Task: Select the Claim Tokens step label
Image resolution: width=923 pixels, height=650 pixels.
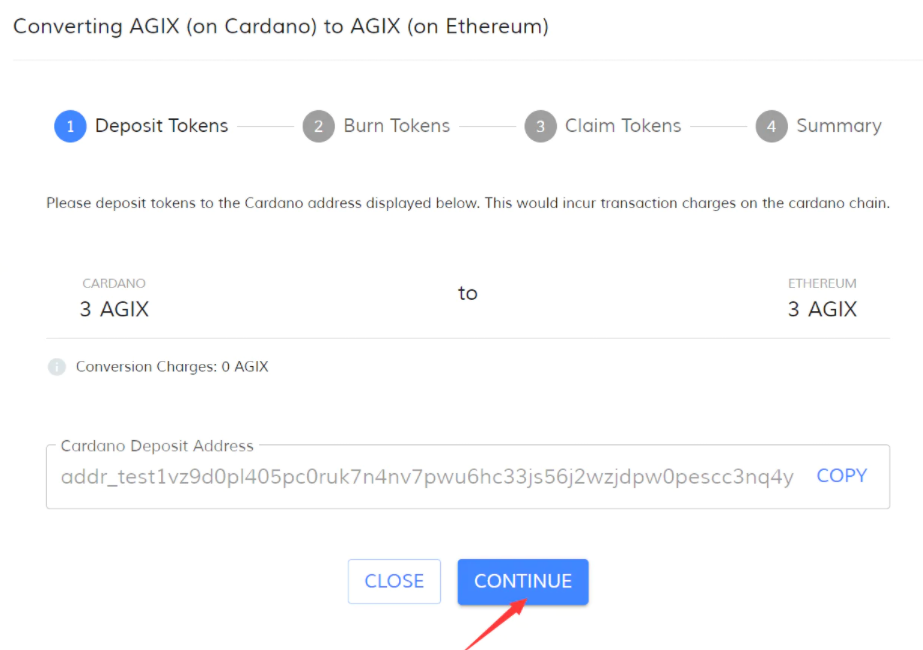Action: pyautogui.click(x=623, y=126)
